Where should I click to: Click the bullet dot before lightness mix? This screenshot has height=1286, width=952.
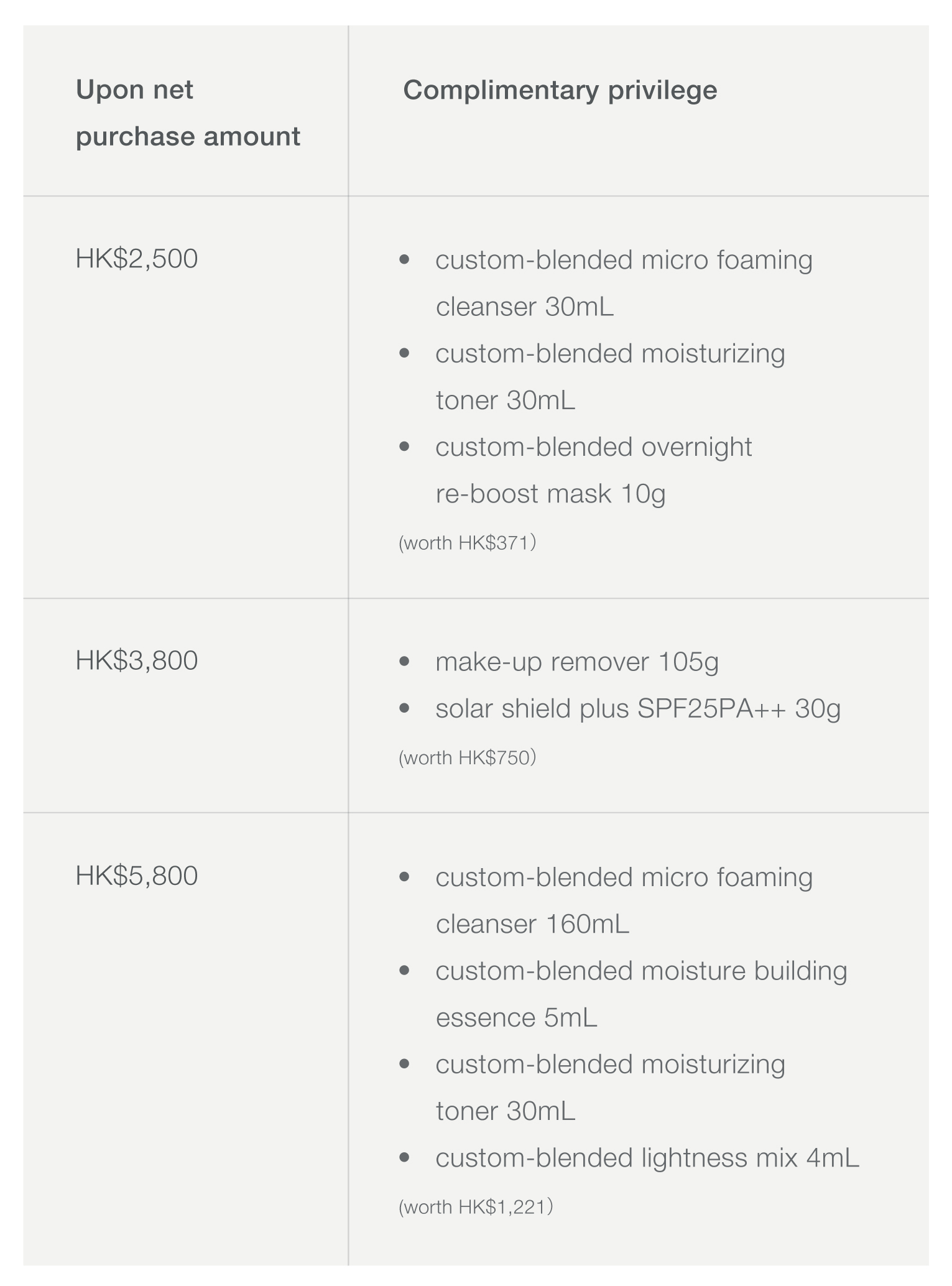pos(405,1157)
